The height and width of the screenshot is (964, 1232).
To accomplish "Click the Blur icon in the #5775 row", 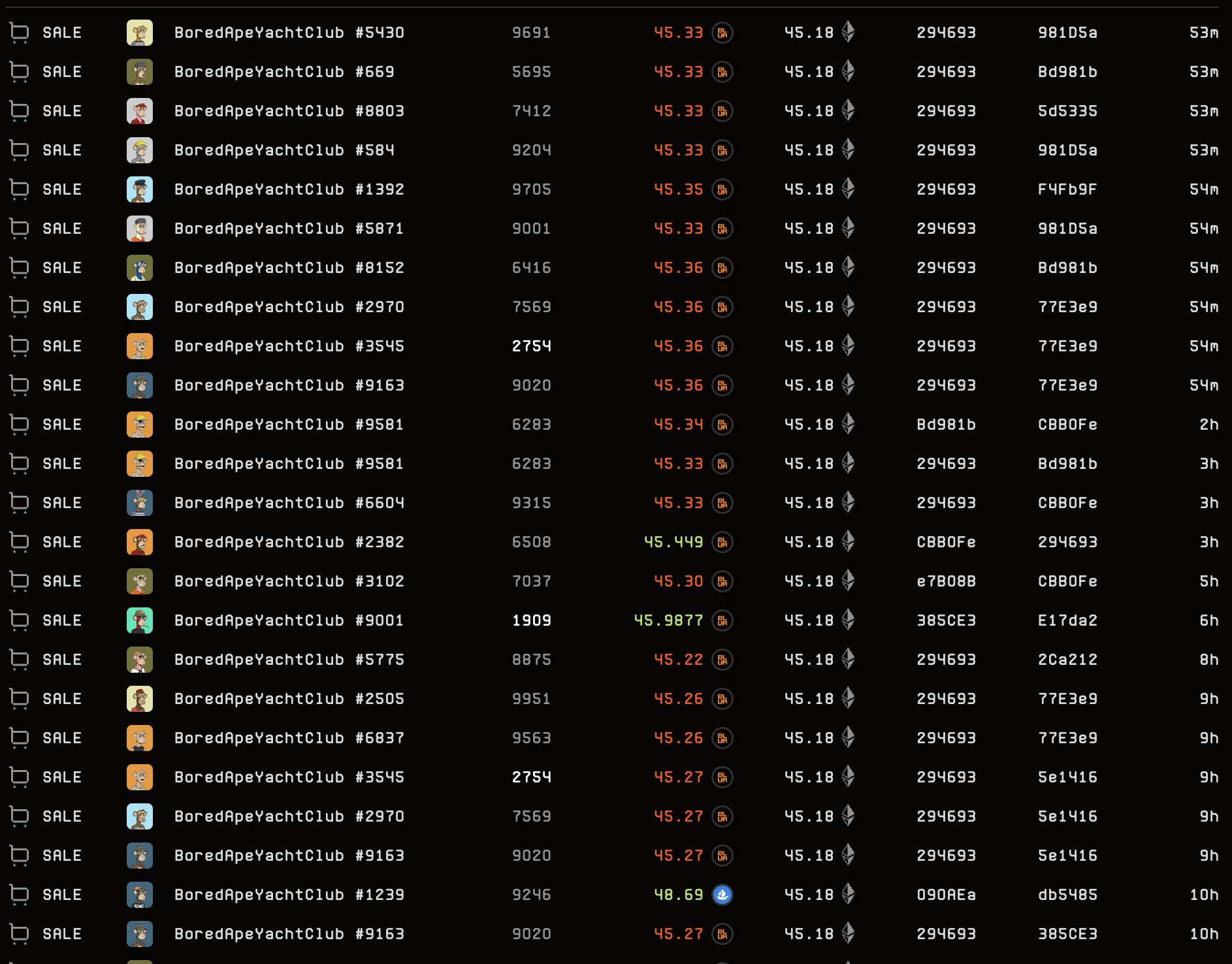I will (x=722, y=660).
